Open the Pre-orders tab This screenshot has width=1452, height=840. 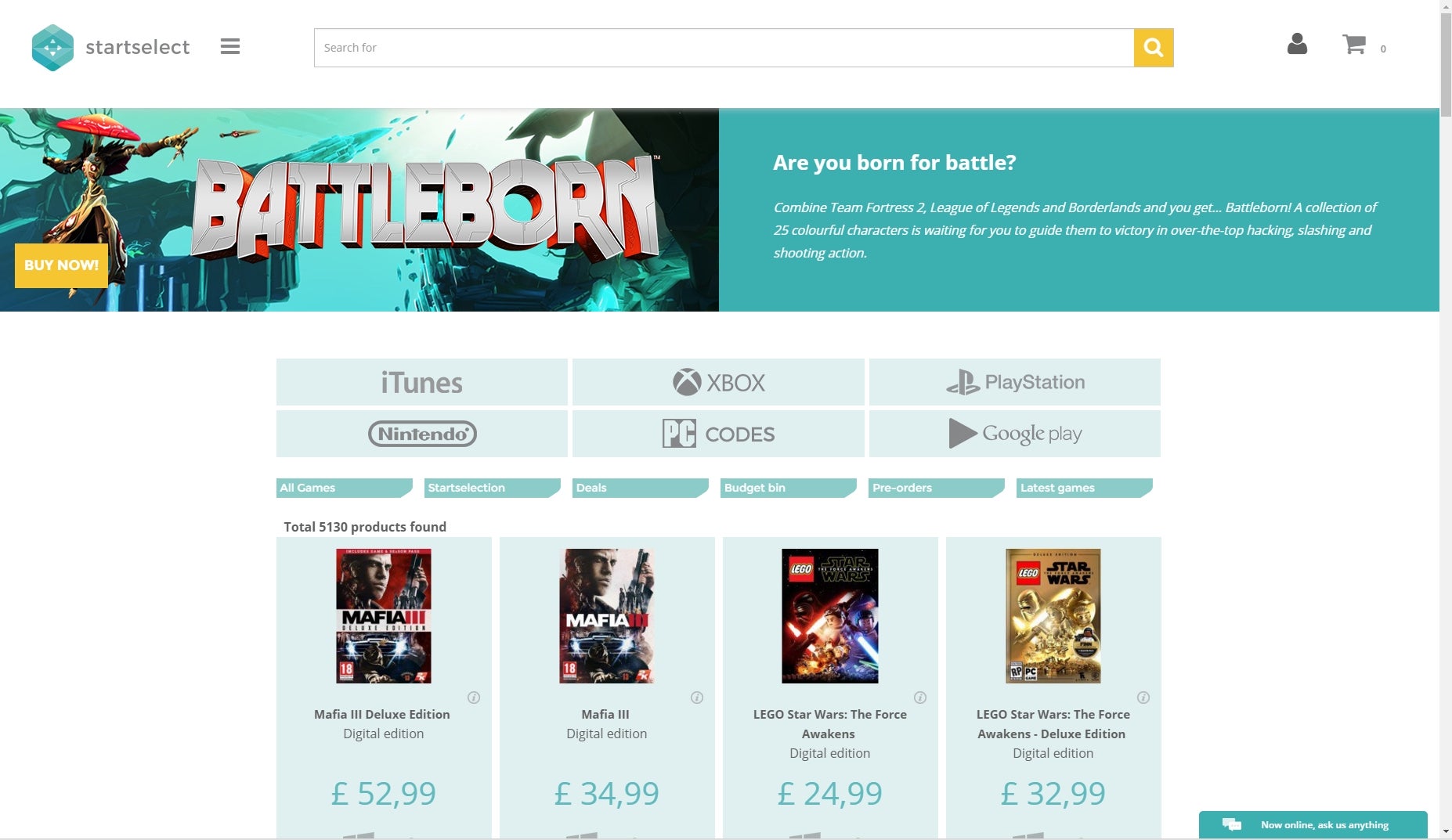[x=937, y=488]
